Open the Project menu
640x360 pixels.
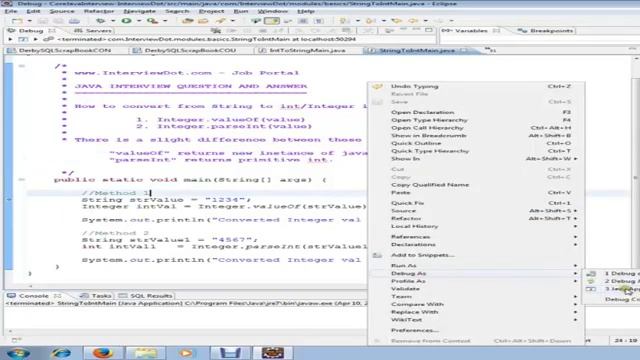211,11
